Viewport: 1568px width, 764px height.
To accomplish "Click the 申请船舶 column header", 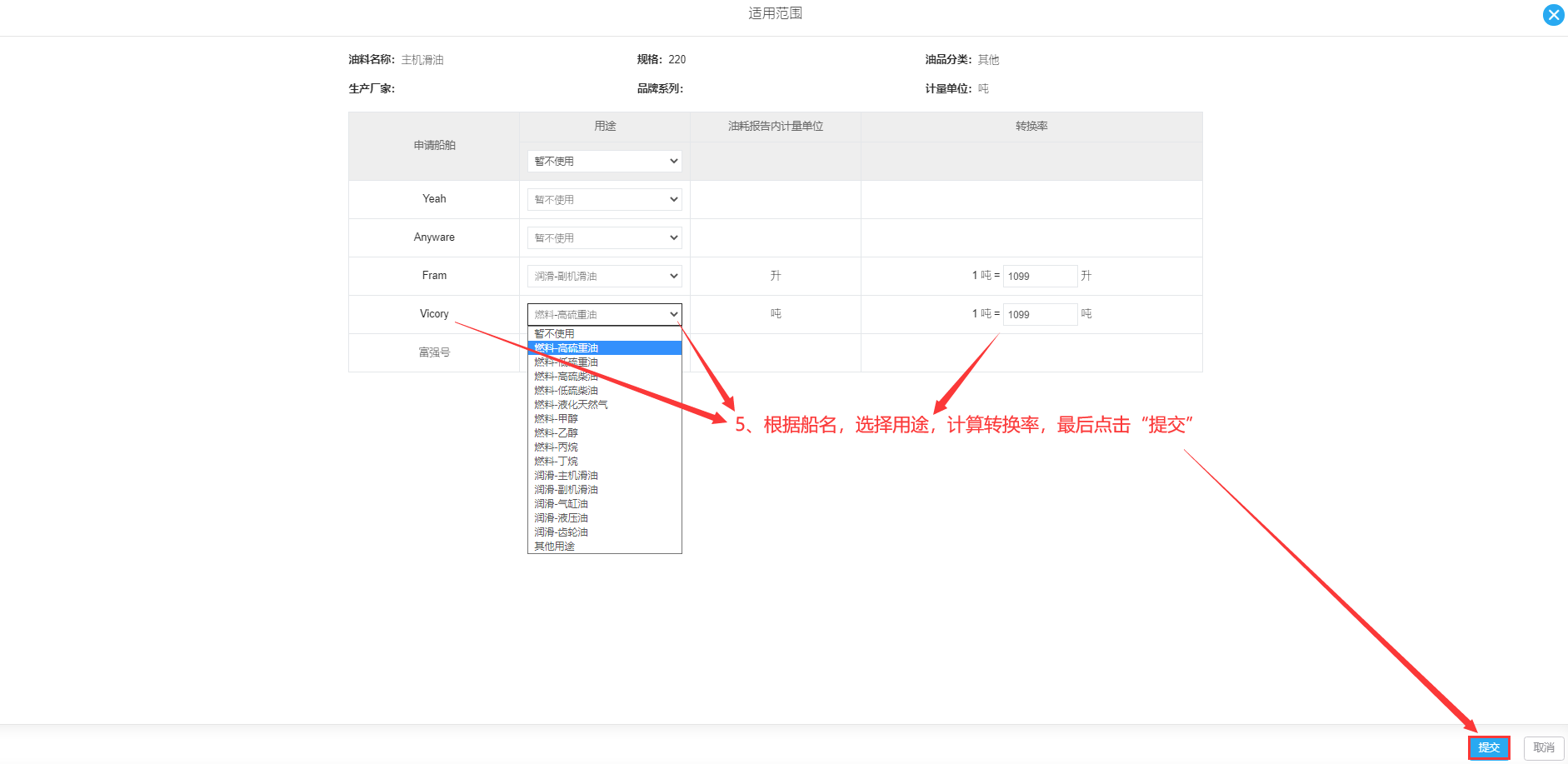I will (x=434, y=145).
